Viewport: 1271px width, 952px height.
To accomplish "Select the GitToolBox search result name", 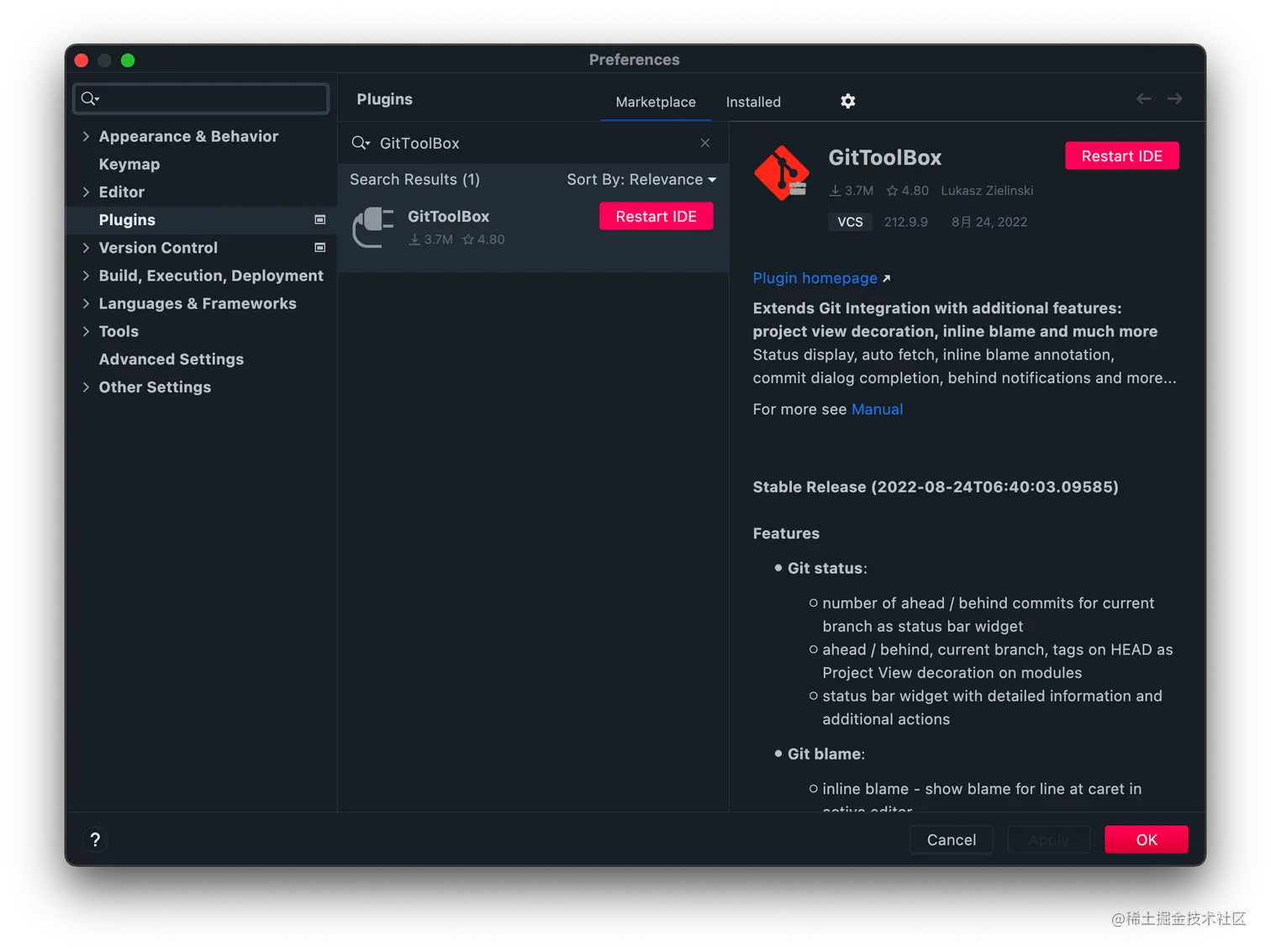I will 448,216.
